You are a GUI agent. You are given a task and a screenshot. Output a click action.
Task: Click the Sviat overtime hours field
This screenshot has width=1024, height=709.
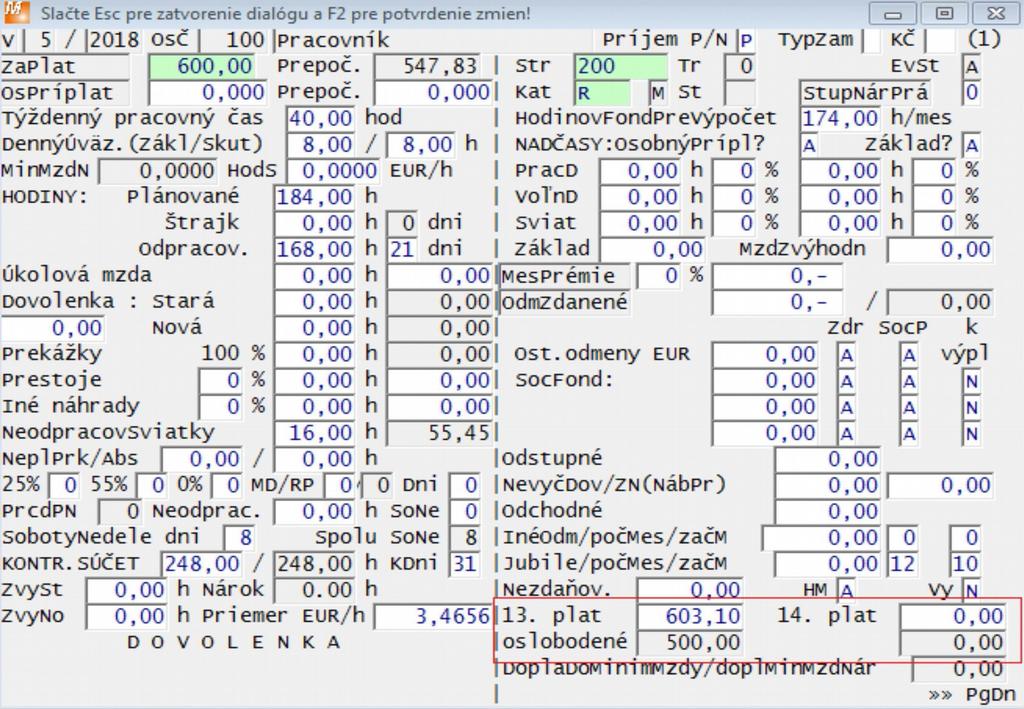click(640, 223)
